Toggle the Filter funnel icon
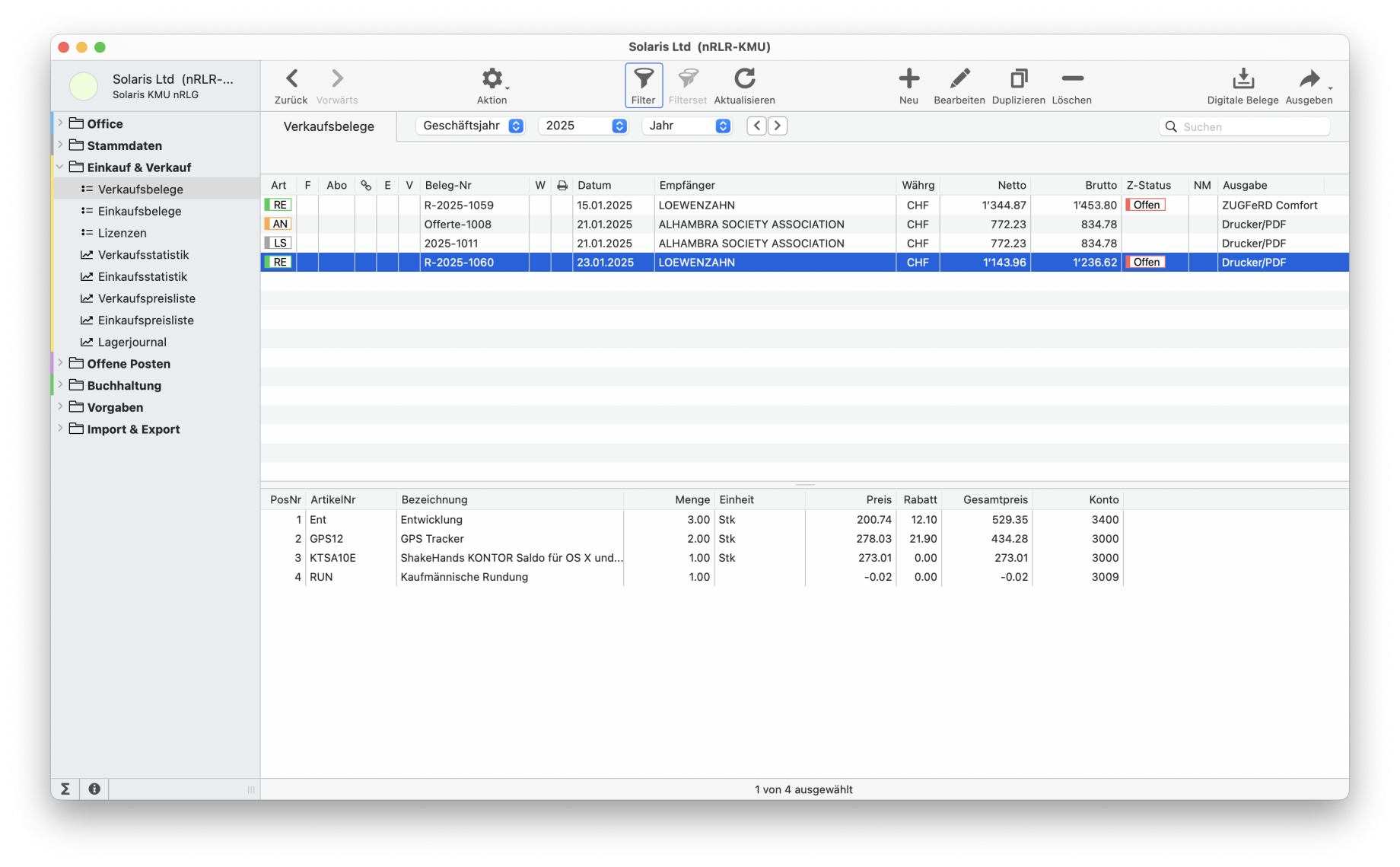 point(644,79)
